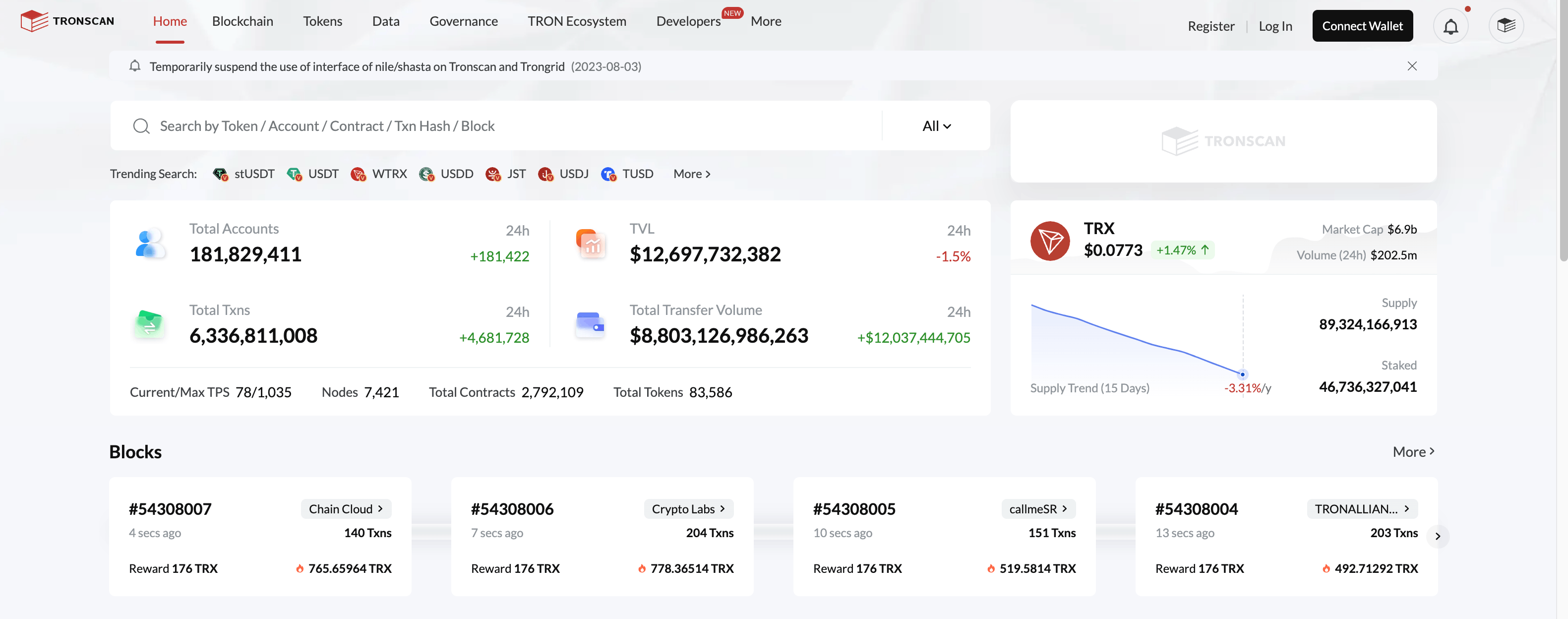
Task: Open block #54308005
Action: (x=854, y=509)
